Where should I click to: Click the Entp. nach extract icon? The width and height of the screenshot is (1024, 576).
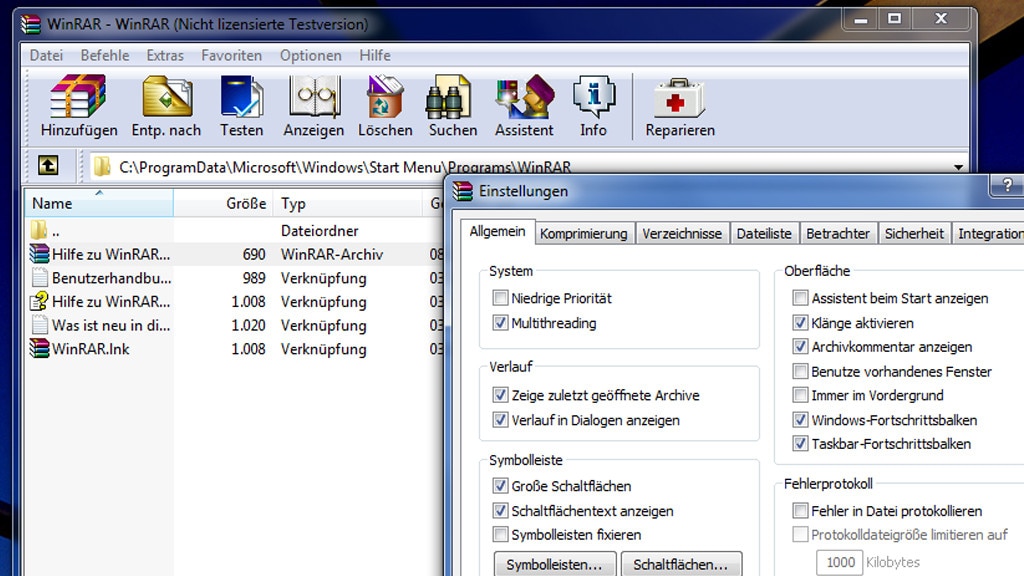coord(167,97)
